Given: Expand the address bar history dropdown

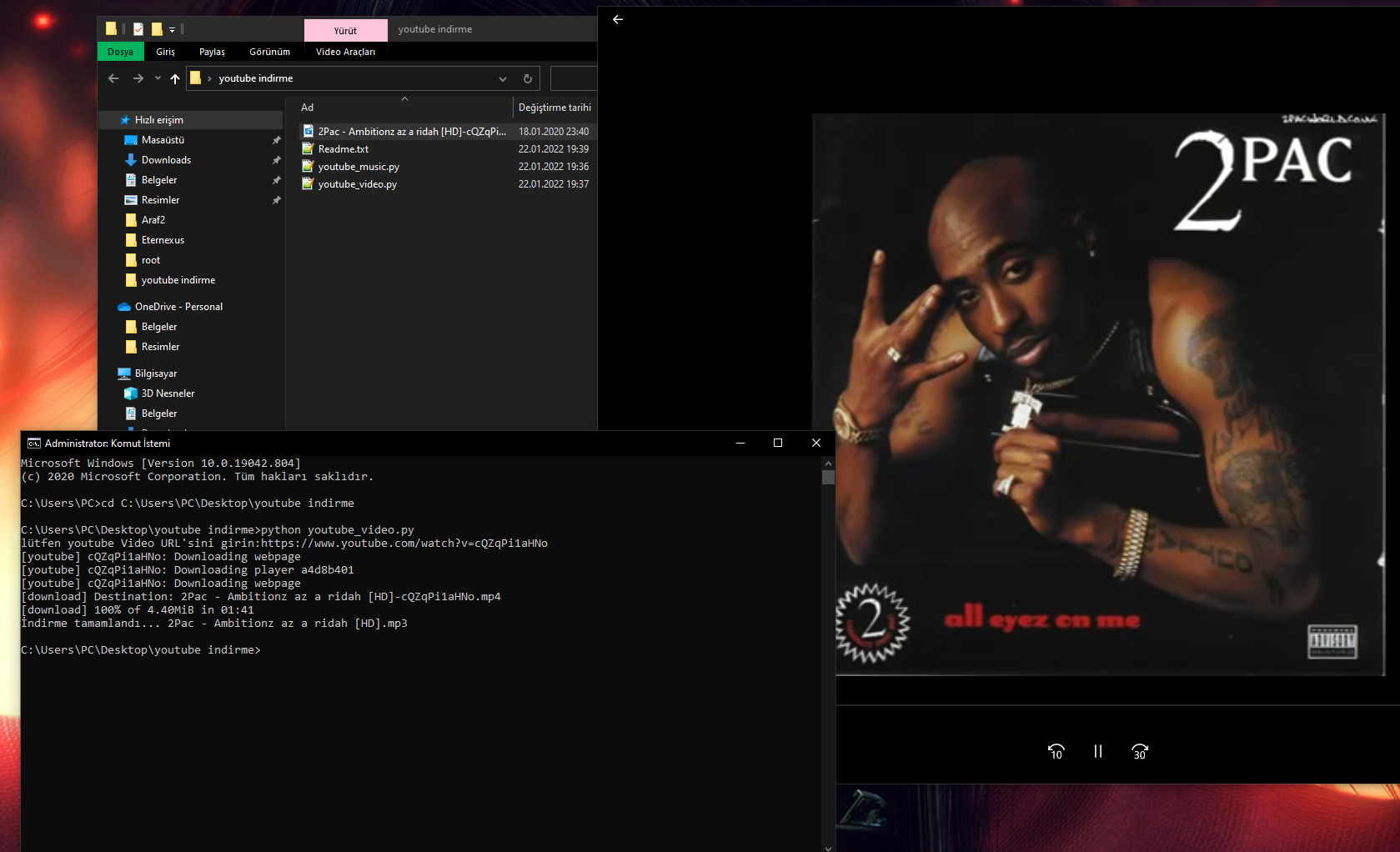Looking at the screenshot, I should click(x=503, y=78).
